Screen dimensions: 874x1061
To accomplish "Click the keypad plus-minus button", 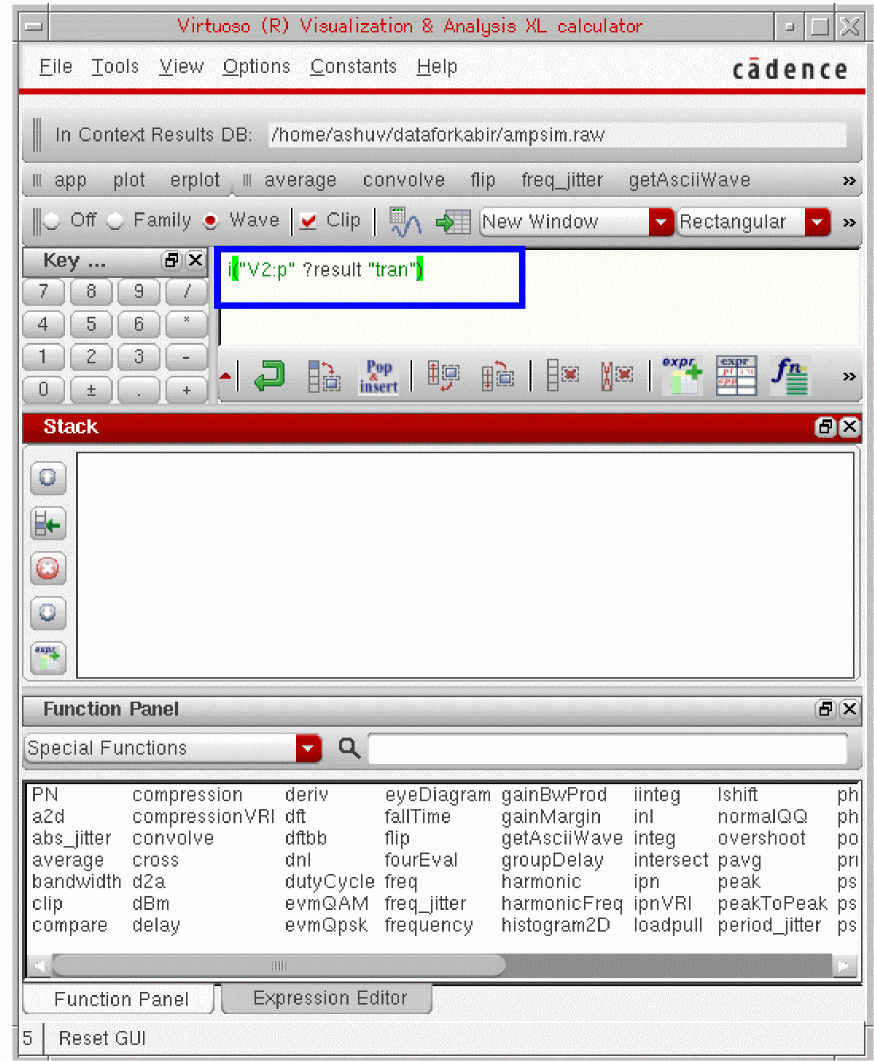I will 91,390.
